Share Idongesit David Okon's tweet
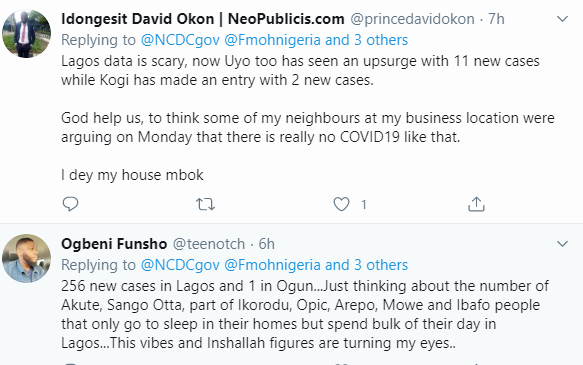 click(476, 204)
